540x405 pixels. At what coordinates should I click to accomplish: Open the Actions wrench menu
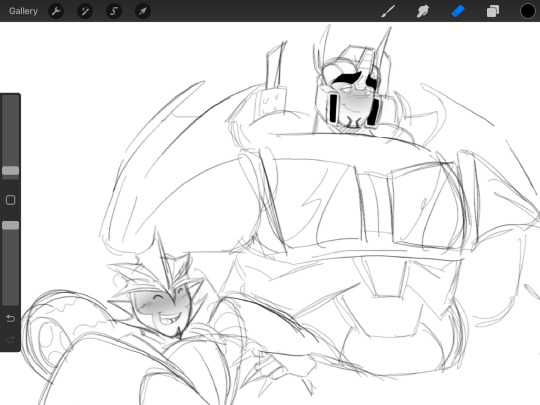coord(56,11)
